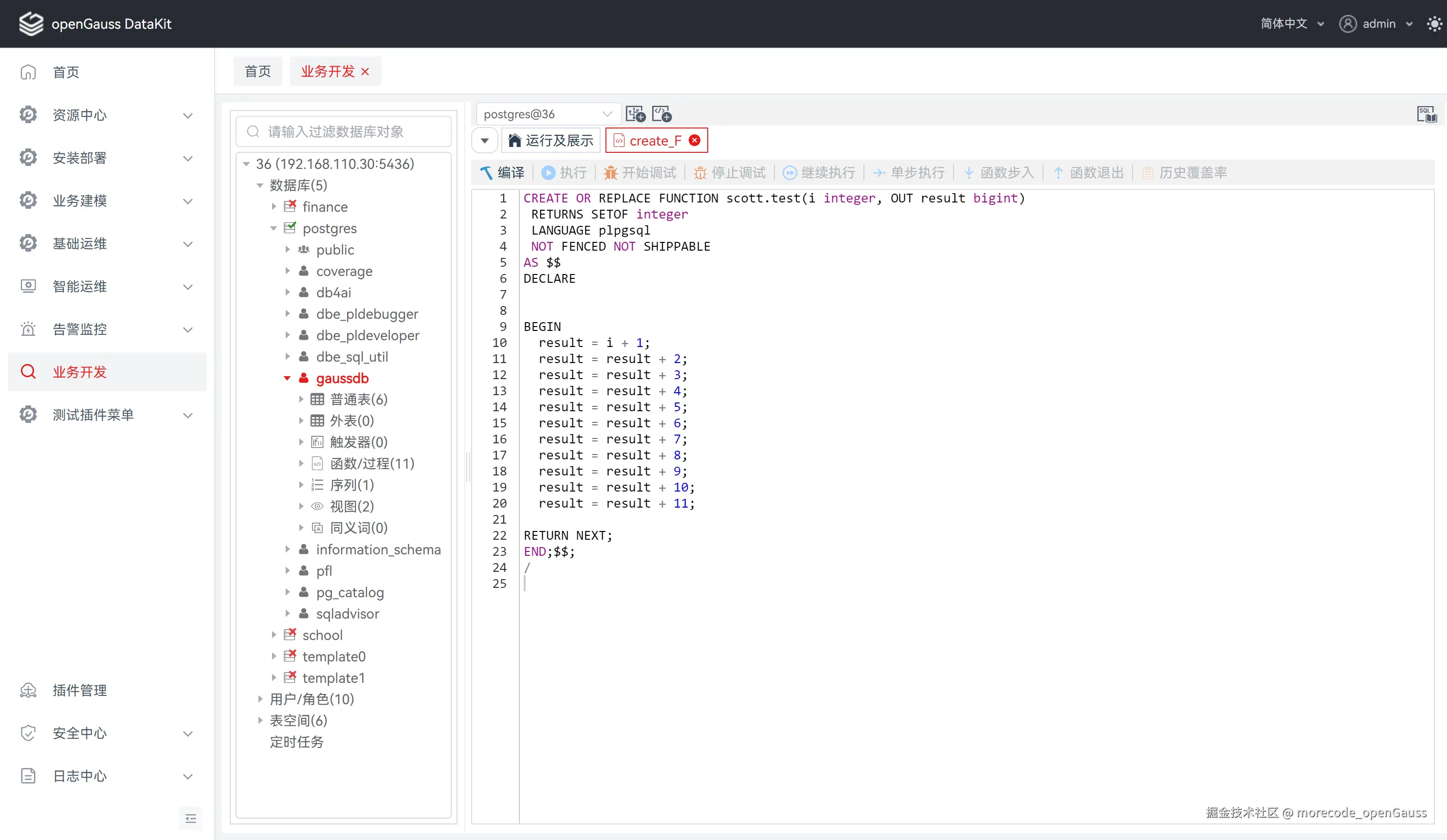The width and height of the screenshot is (1447, 840).
Task: Open the editor tab list dropdown arrow
Action: (485, 141)
